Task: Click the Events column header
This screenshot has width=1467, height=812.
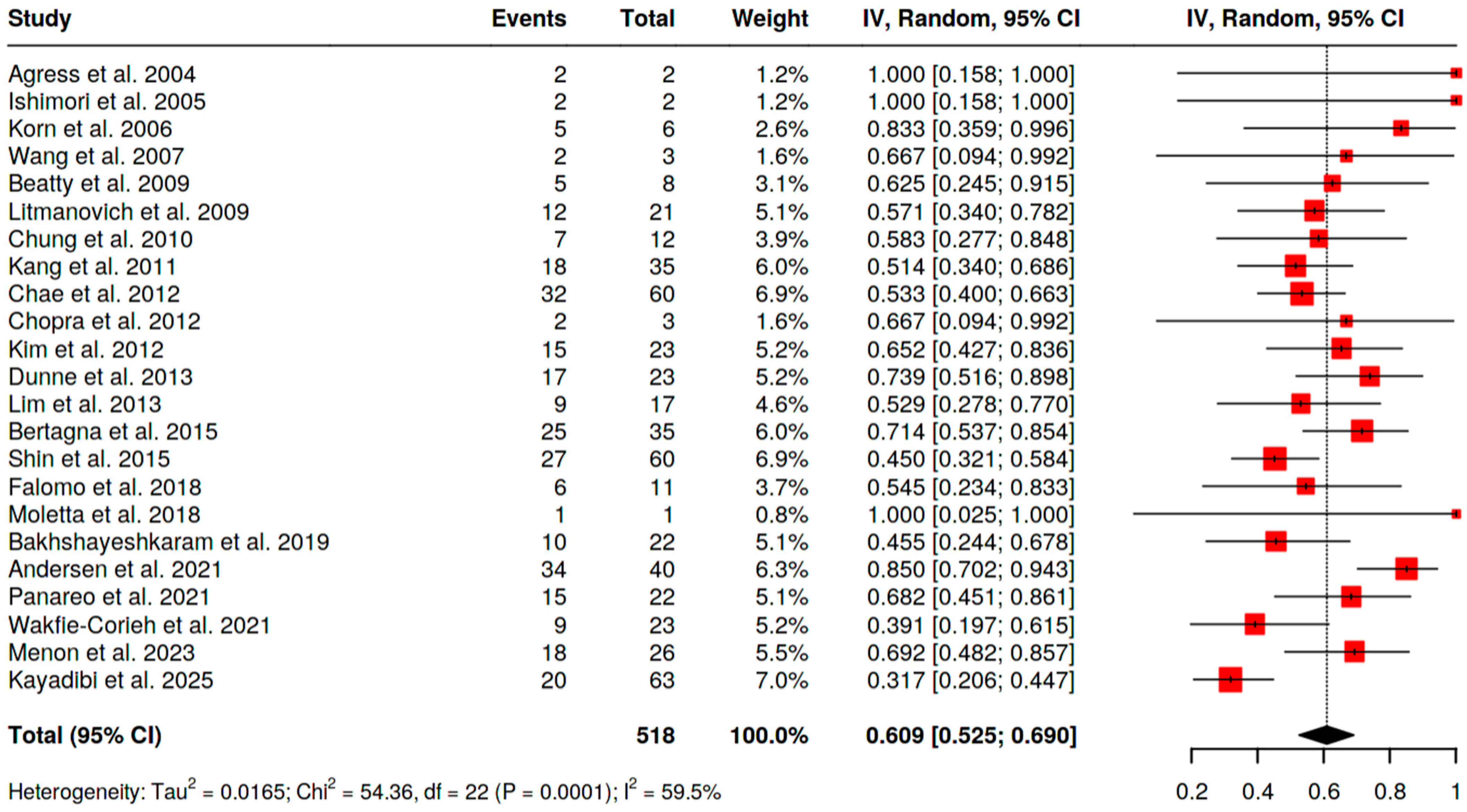Action: (528, 19)
